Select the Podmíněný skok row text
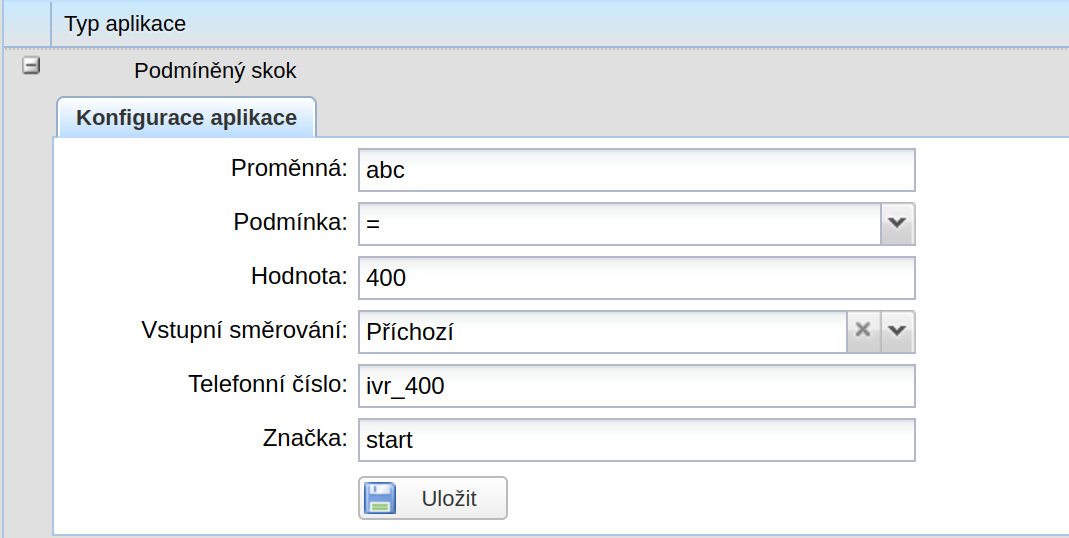 (215, 70)
